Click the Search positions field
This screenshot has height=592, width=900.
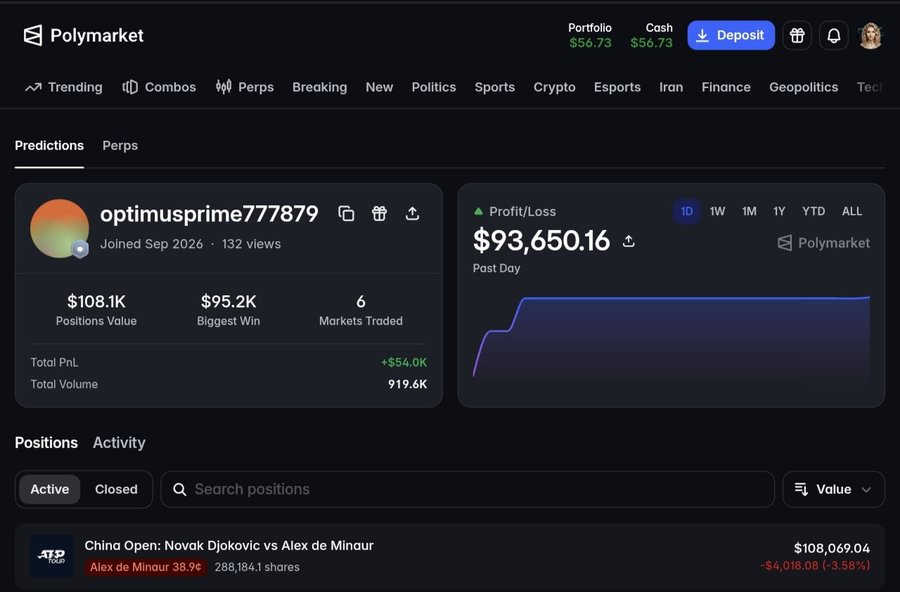point(467,489)
